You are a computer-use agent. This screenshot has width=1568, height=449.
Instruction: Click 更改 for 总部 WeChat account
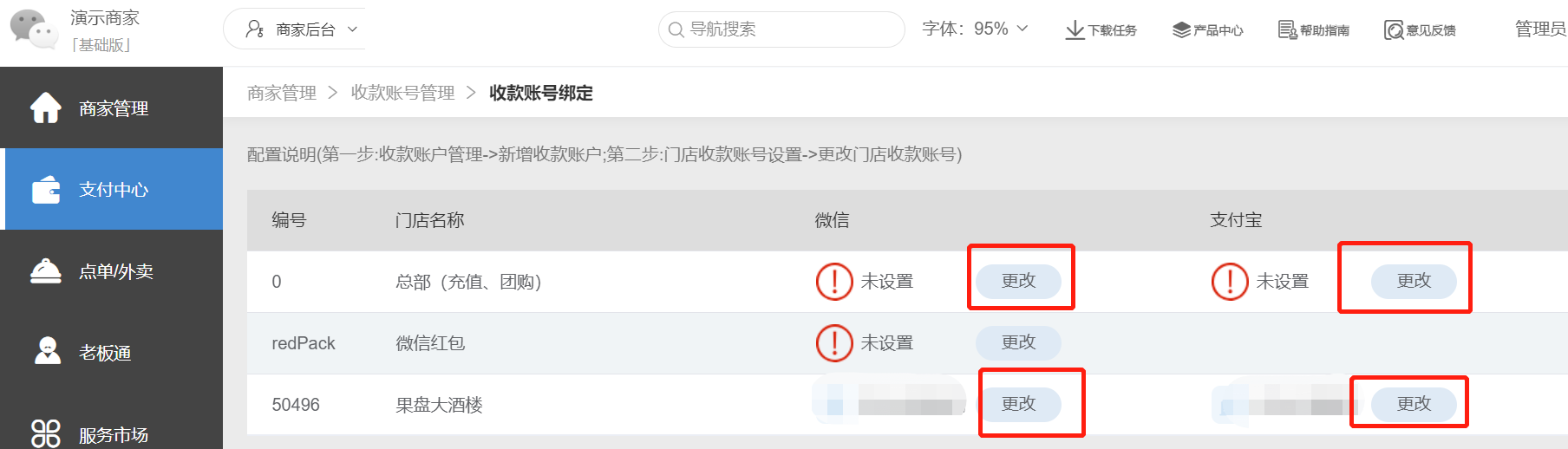click(x=1018, y=281)
